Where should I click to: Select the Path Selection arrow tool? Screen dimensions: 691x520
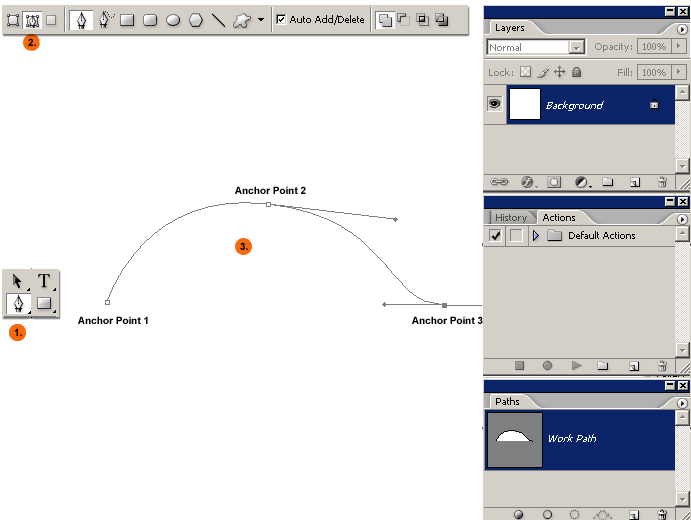pyautogui.click(x=17, y=281)
